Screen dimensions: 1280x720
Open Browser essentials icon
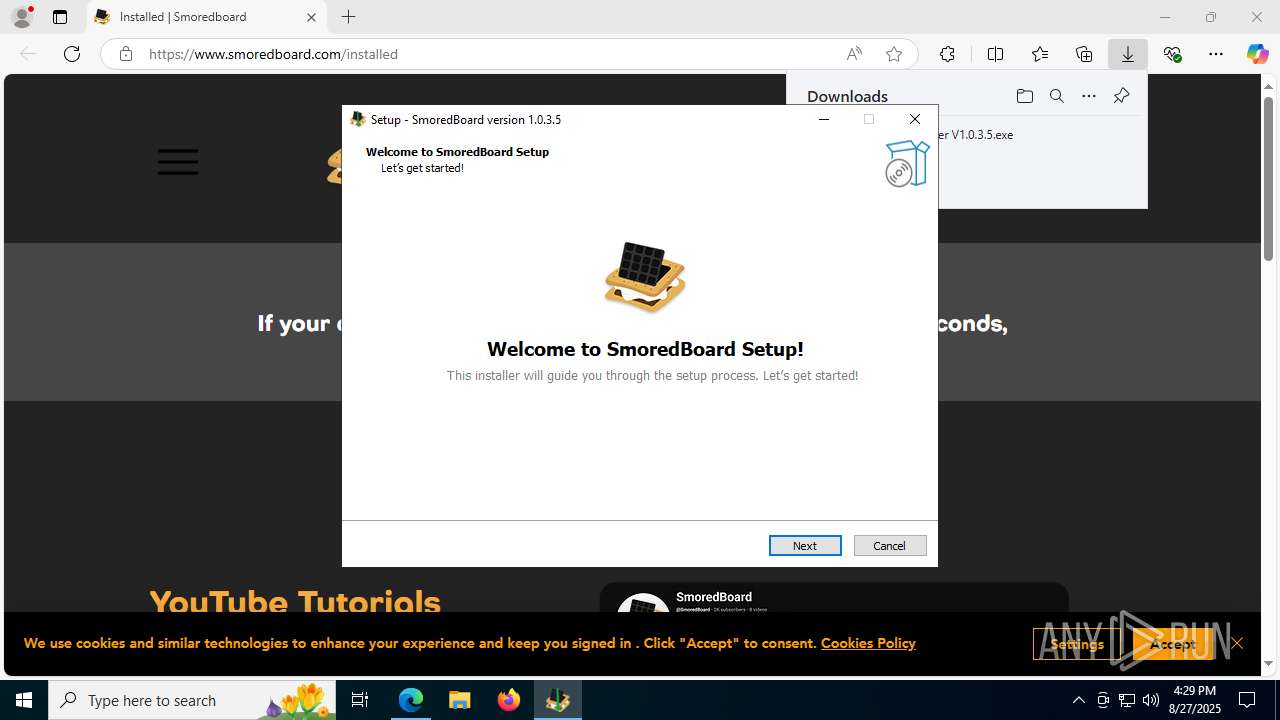tap(1172, 54)
